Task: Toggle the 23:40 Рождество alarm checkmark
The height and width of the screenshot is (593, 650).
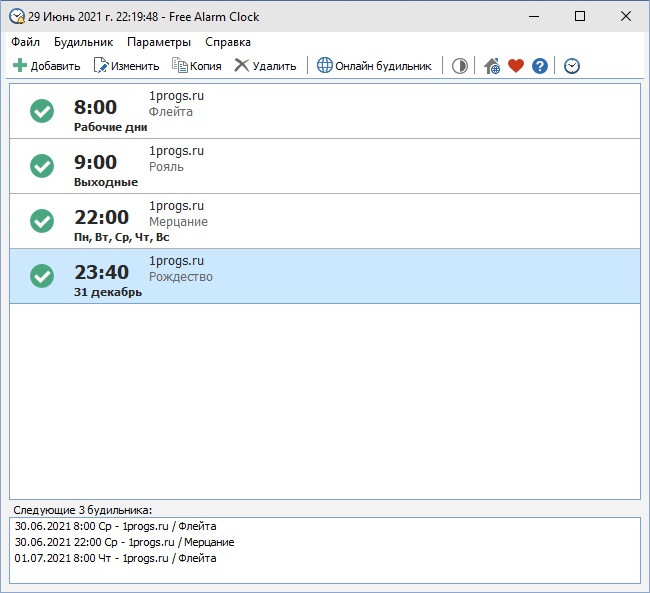Action: pyautogui.click(x=42, y=276)
